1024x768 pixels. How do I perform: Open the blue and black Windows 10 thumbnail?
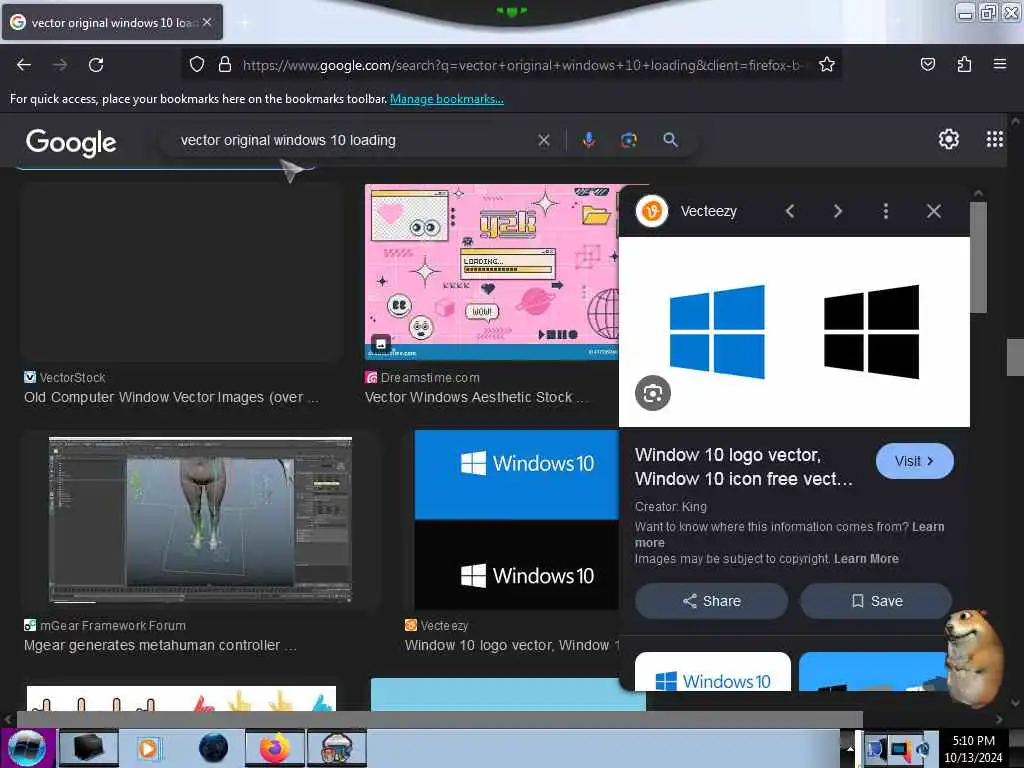pos(517,520)
